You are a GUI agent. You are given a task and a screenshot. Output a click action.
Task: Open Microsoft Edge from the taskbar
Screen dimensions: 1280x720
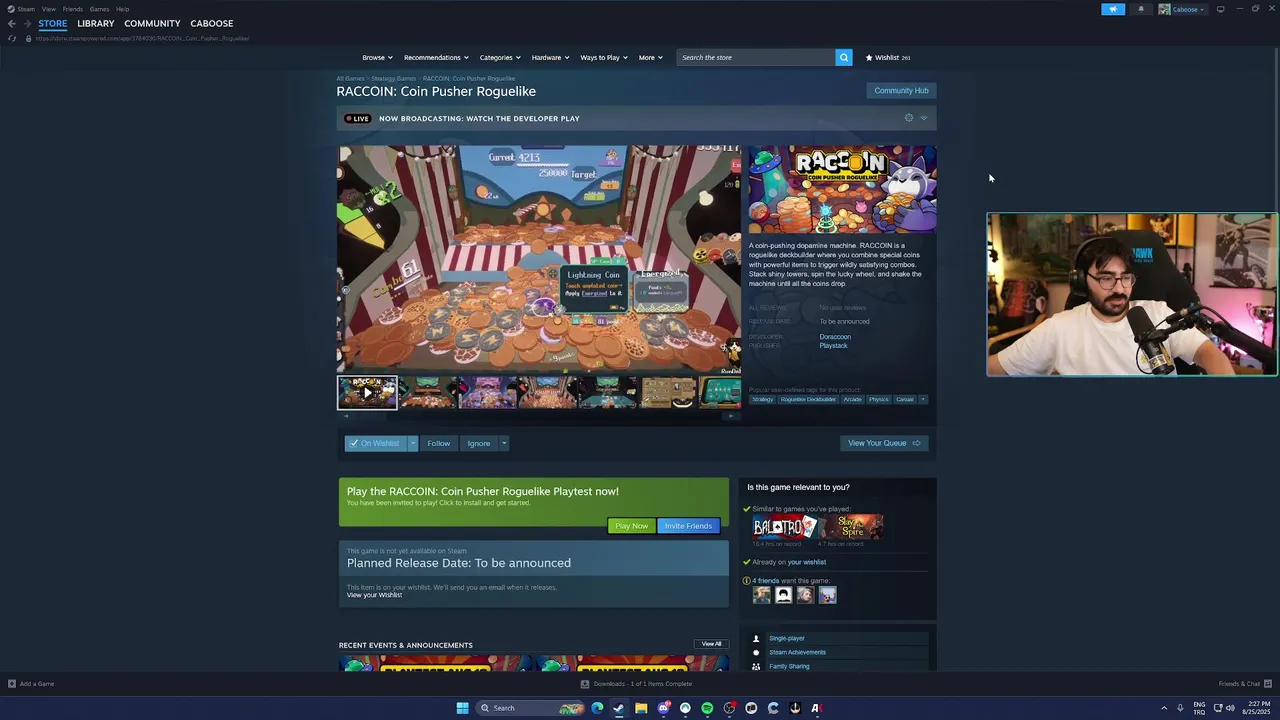(597, 708)
